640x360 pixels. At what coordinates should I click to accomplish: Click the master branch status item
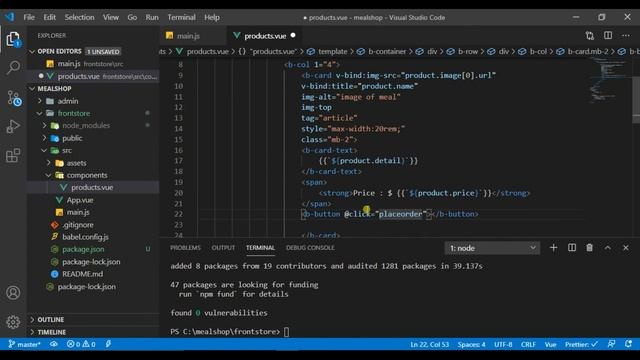click(x=24, y=344)
